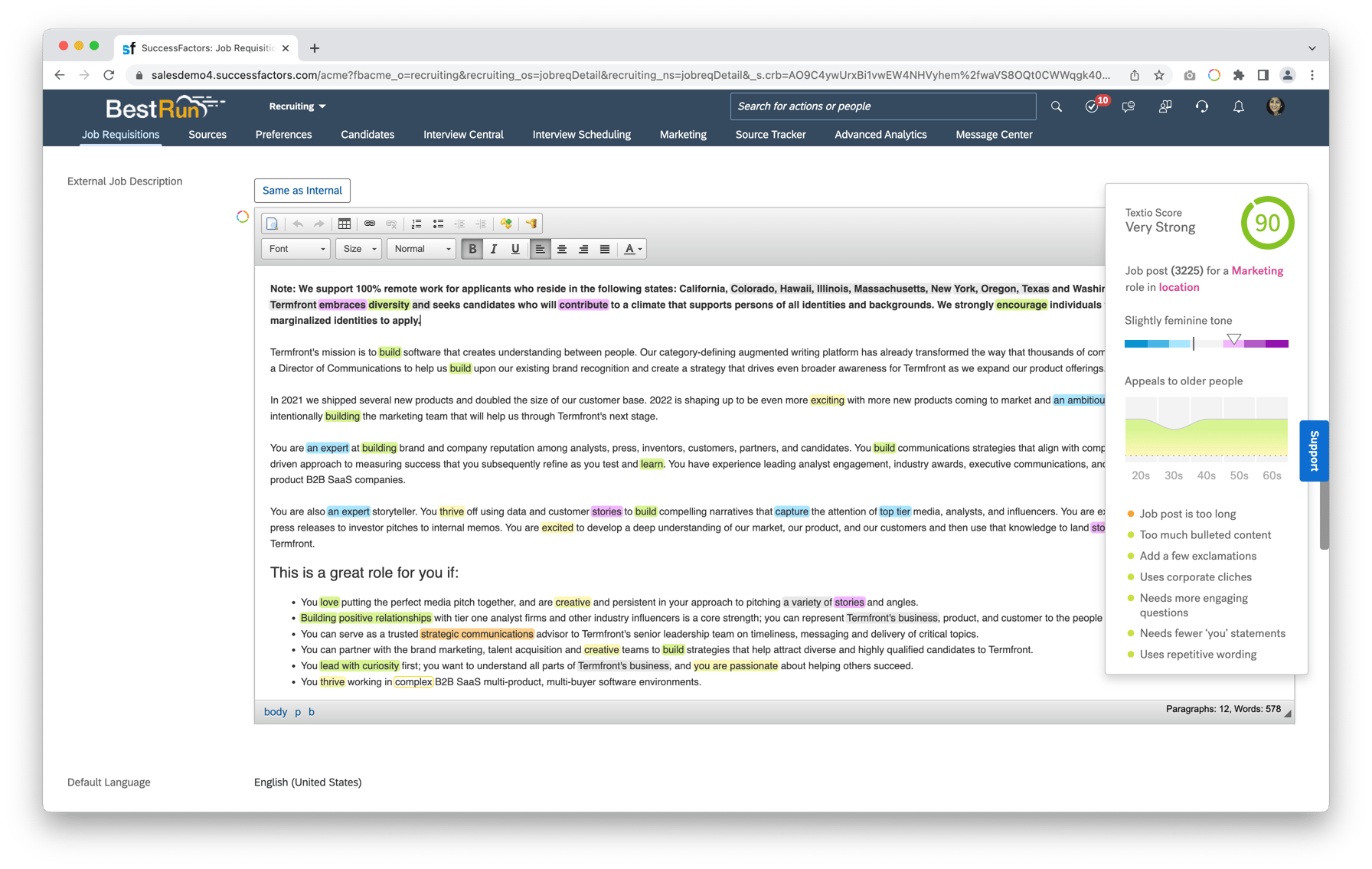Toggle bold formatting

pyautogui.click(x=472, y=249)
